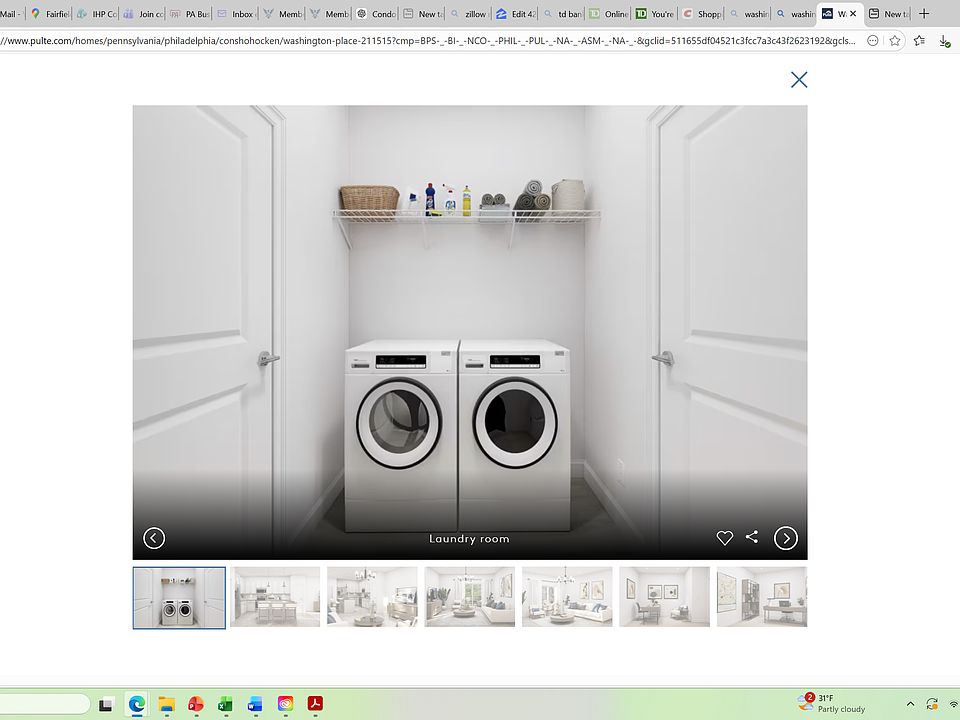Viewport: 960px width, 720px height.
Task: Open Excel from the taskbar
Action: pyautogui.click(x=225, y=704)
